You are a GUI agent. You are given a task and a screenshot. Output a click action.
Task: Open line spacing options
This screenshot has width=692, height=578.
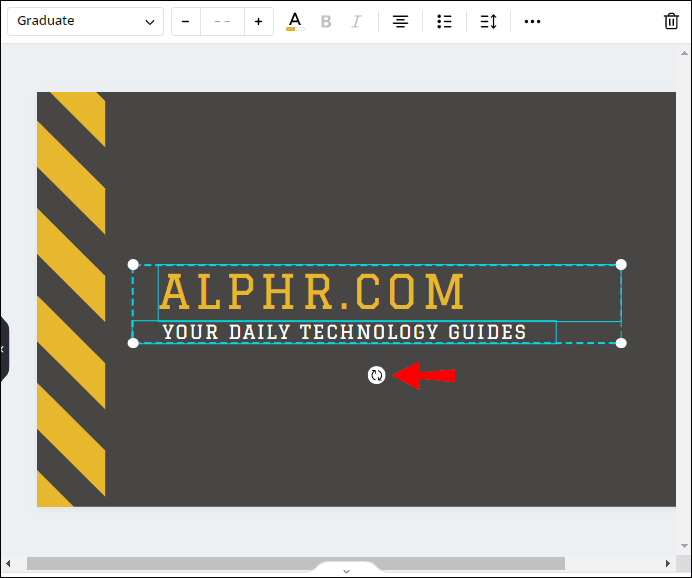coord(488,21)
